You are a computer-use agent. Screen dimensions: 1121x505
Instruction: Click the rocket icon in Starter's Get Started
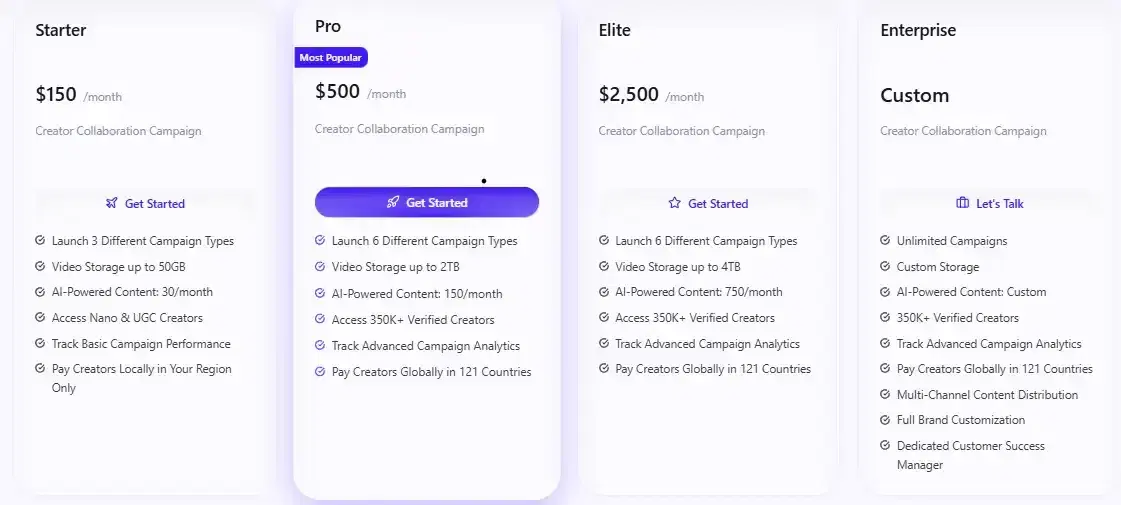tap(111, 203)
